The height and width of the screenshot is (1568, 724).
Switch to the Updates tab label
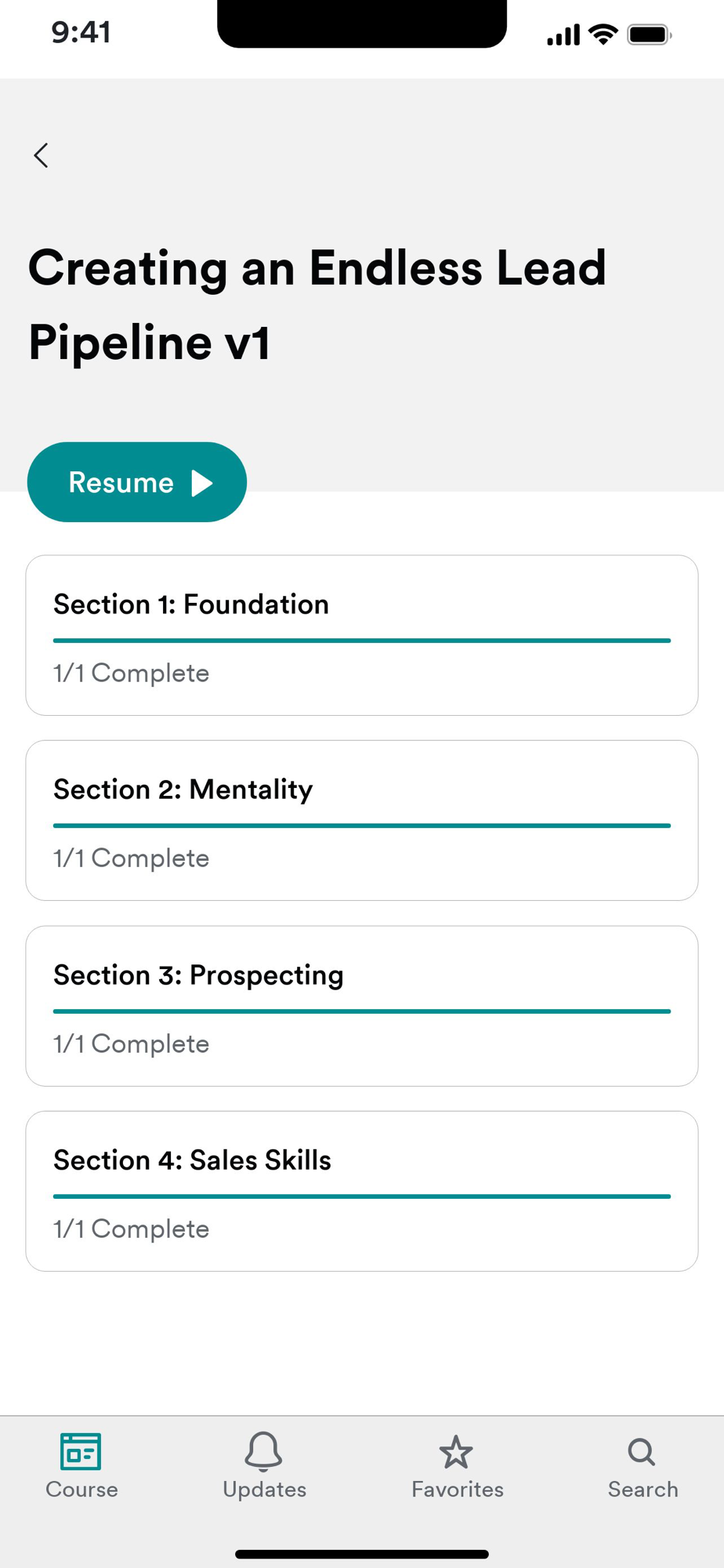264,1490
